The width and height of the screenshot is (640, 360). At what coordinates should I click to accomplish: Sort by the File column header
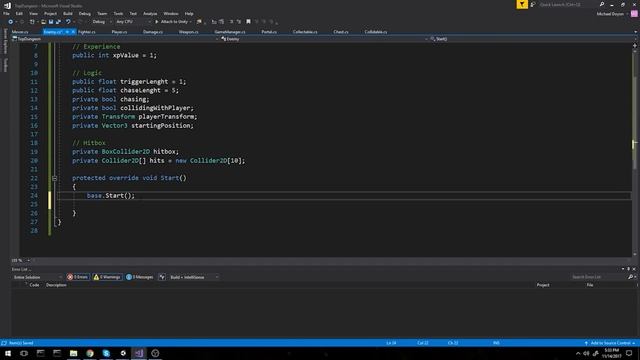[590, 285]
